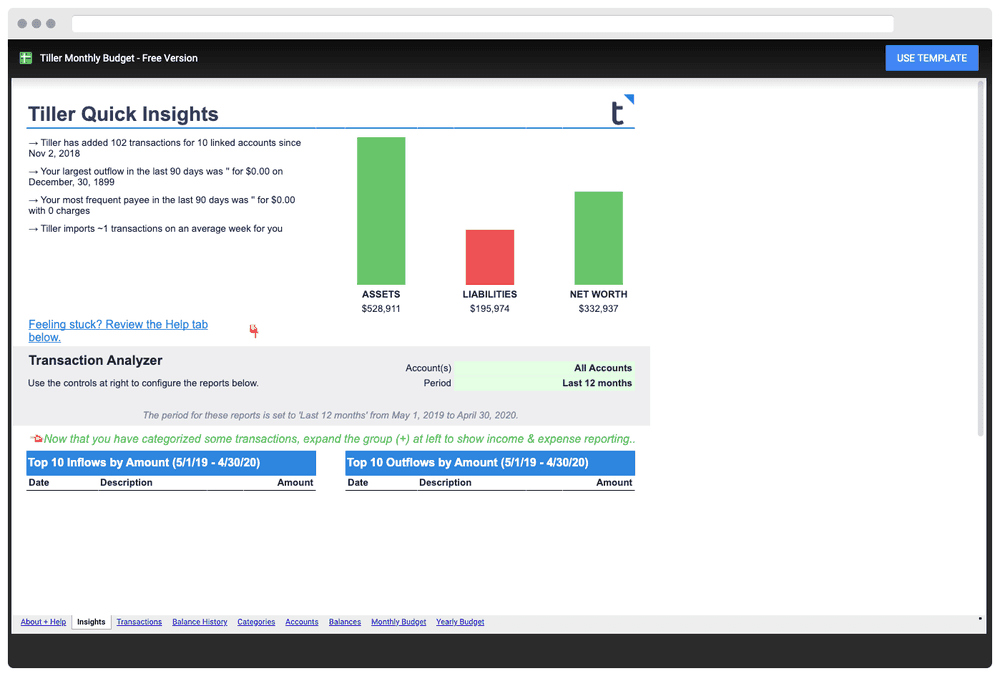The image size is (1000, 676).
Task: Click the italic 'The period for these reports' note
Action: coord(330,415)
